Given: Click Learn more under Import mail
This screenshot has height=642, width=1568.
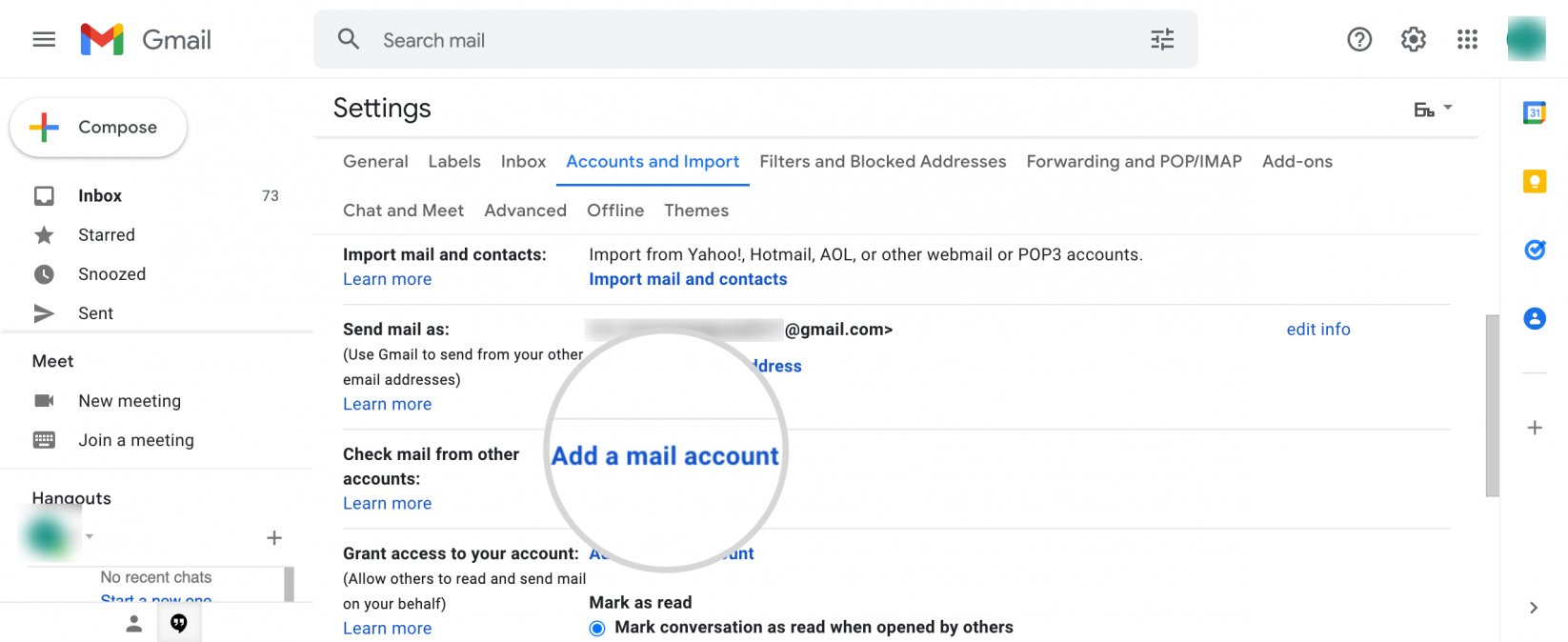Looking at the screenshot, I should pyautogui.click(x=387, y=279).
